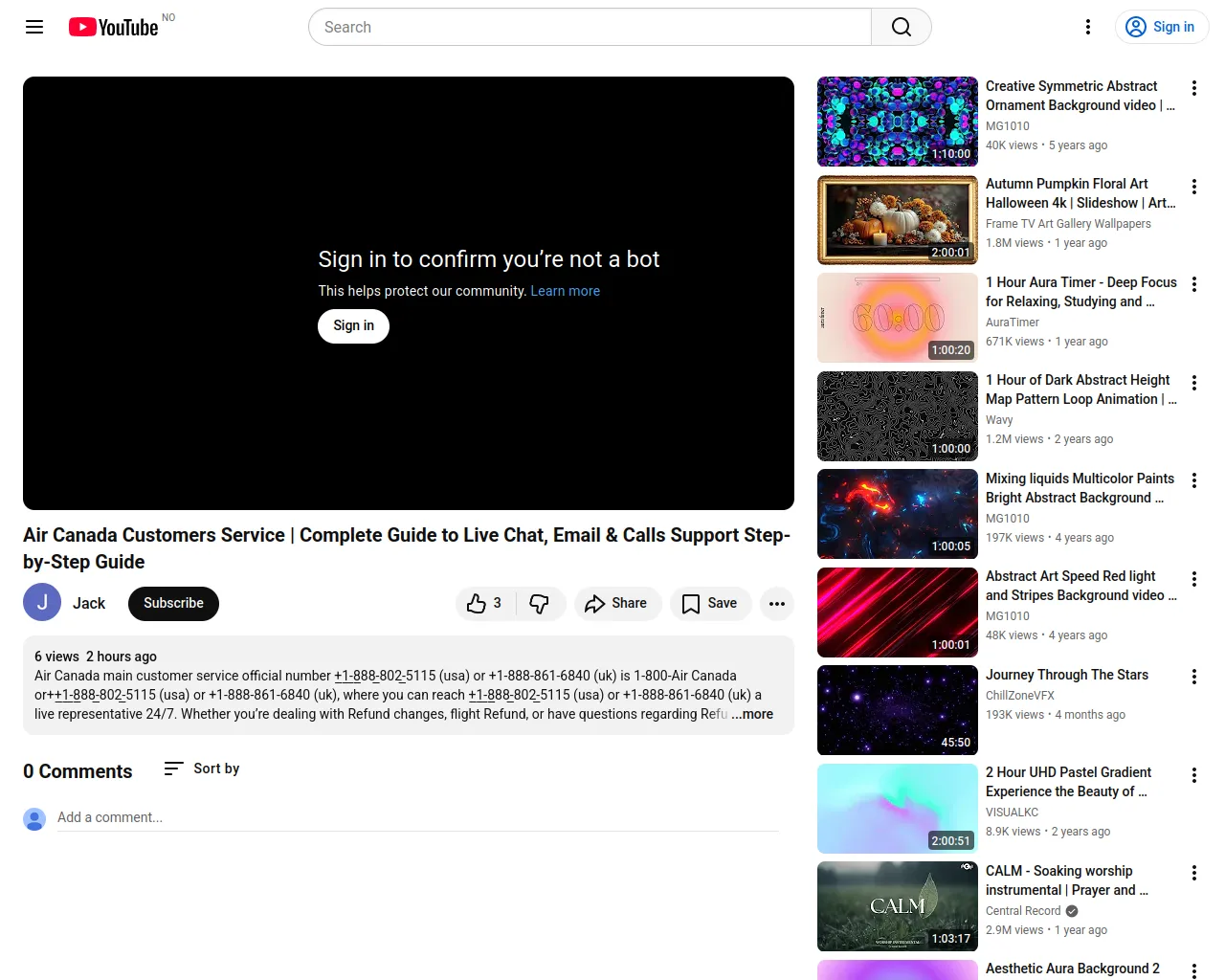The width and height of the screenshot is (1225, 980).
Task: Open options menu for 1 Hour Aura Timer
Action: pyautogui.click(x=1194, y=284)
